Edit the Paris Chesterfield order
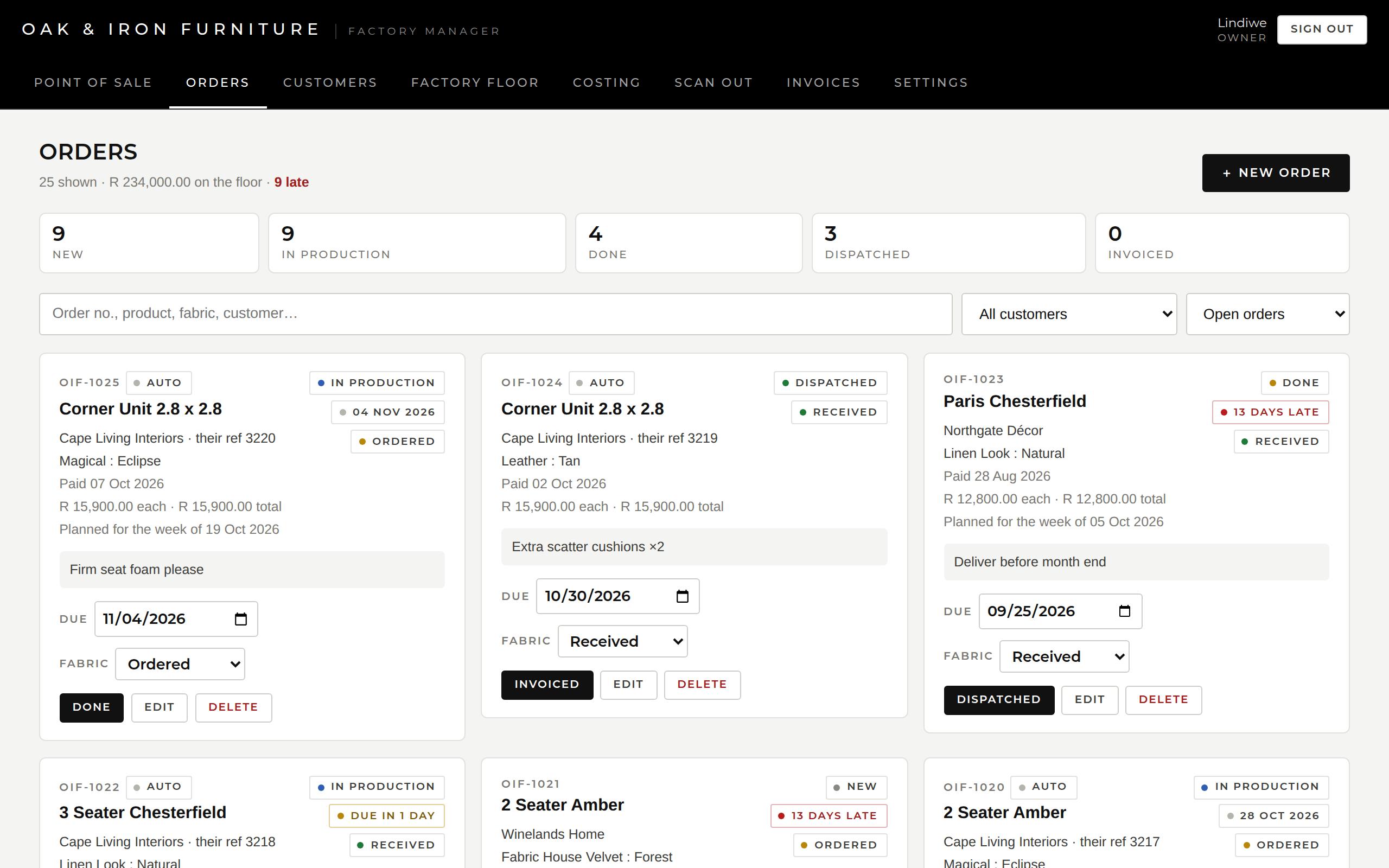The width and height of the screenshot is (1389, 868). (x=1089, y=700)
